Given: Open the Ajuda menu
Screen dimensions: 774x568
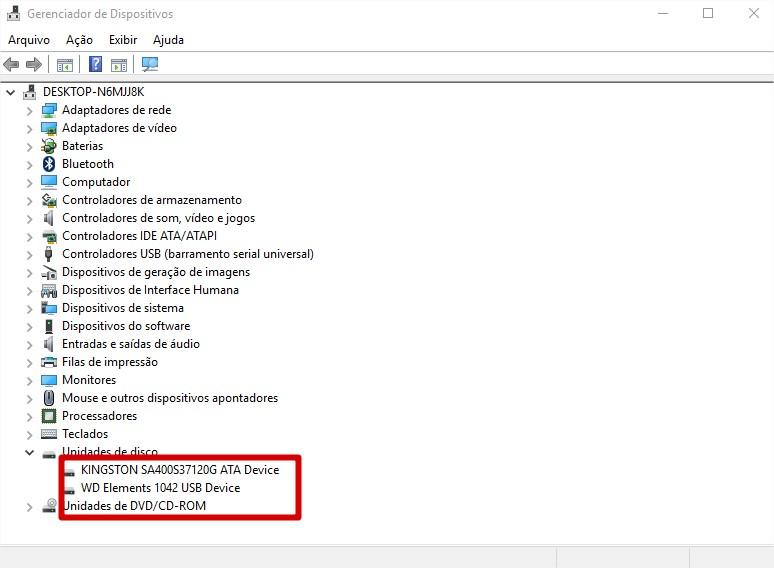Looking at the screenshot, I should [x=168, y=40].
